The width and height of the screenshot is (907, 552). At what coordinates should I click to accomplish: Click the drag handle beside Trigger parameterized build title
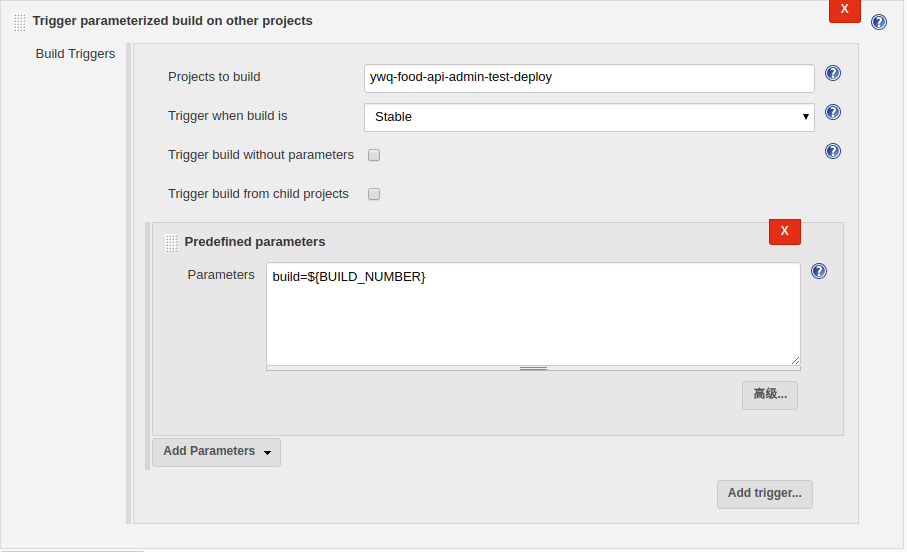20,22
